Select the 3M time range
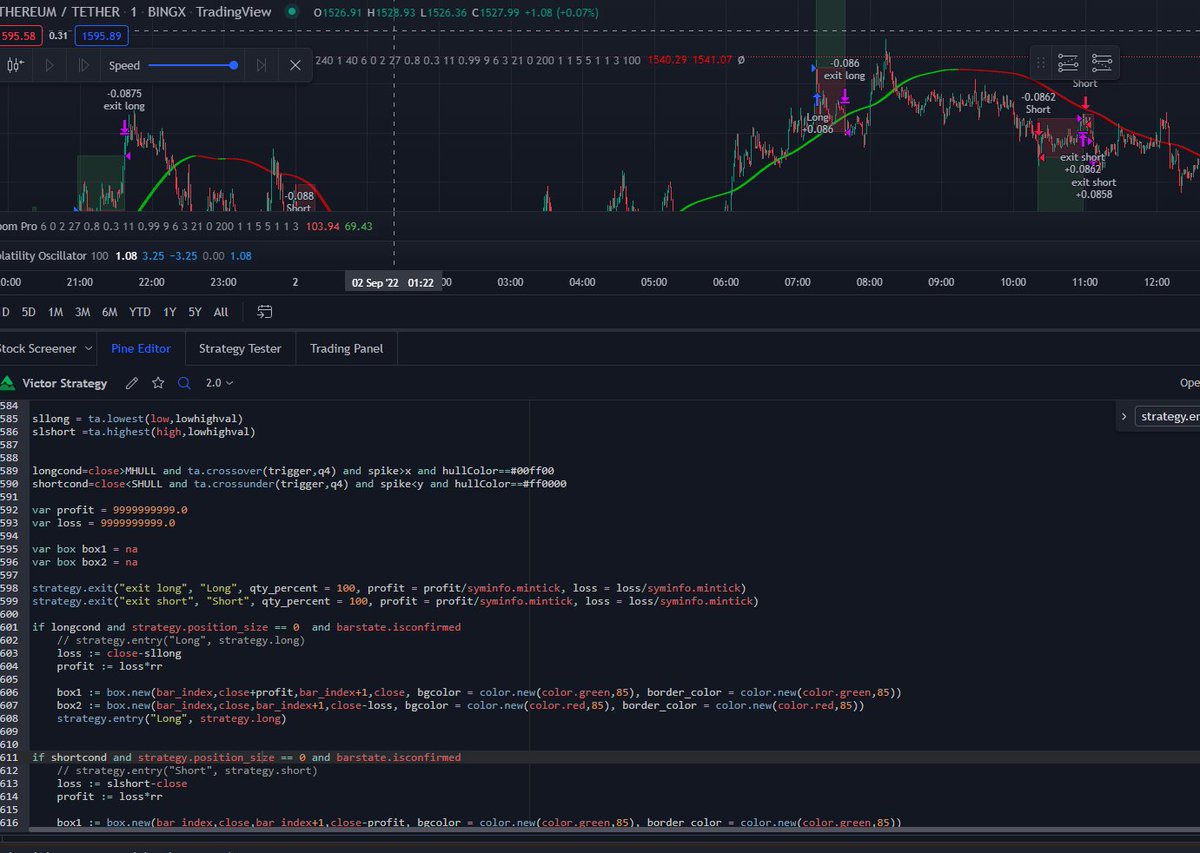1200x853 pixels. pyautogui.click(x=83, y=312)
